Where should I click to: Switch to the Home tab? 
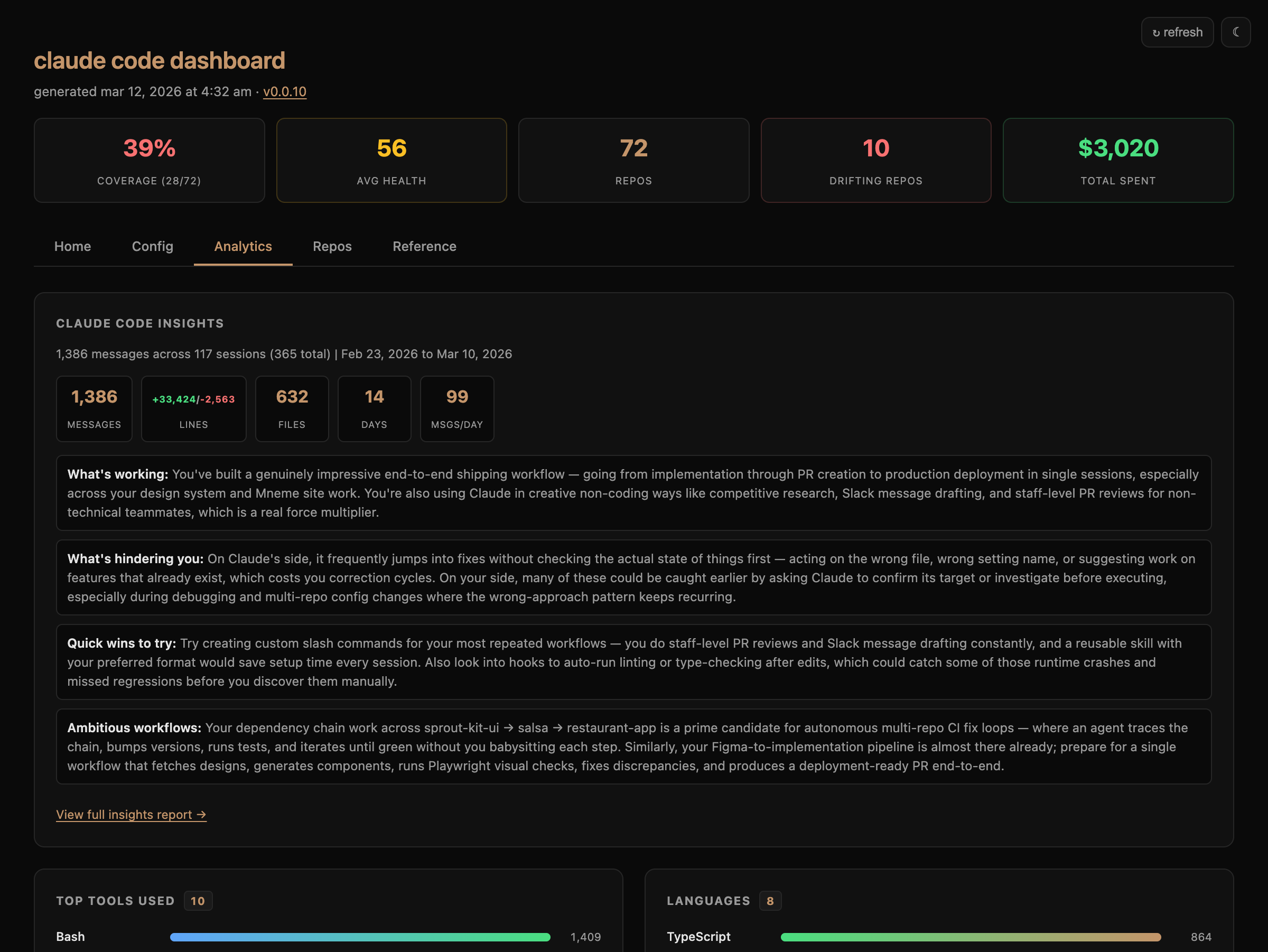coord(72,247)
